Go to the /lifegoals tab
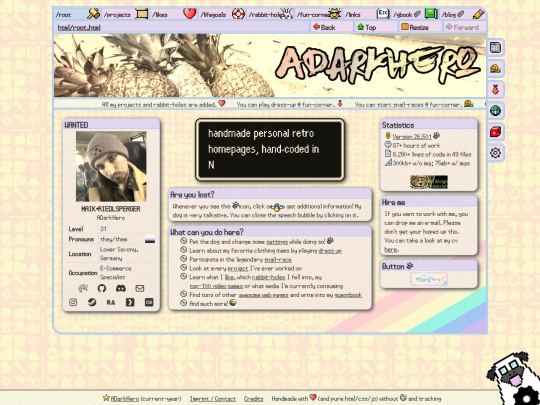This screenshot has height=405, width=540. (x=222, y=14)
